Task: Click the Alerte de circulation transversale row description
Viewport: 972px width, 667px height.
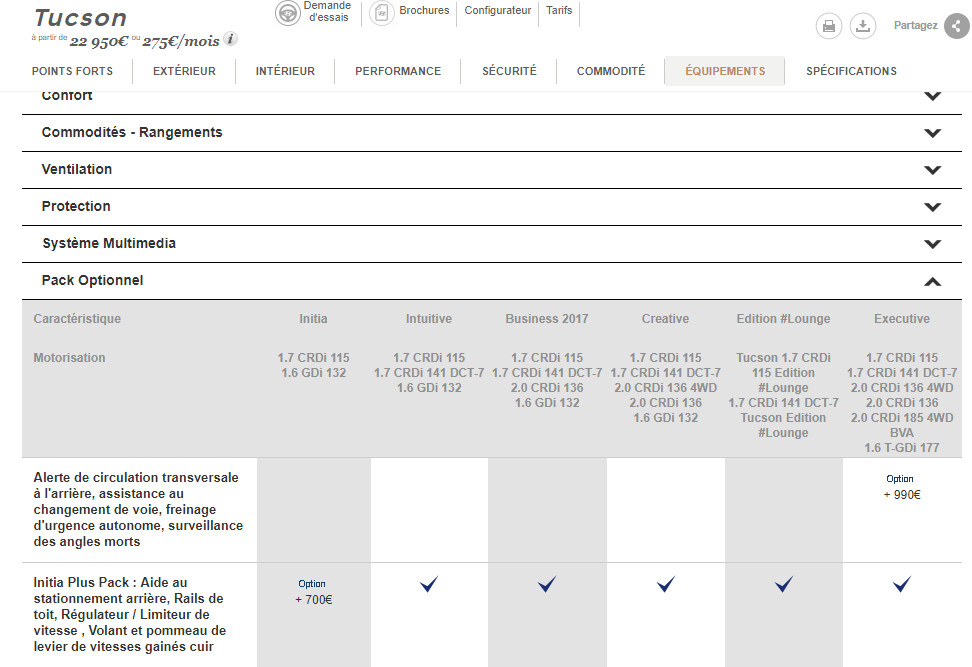Action: click(x=138, y=510)
